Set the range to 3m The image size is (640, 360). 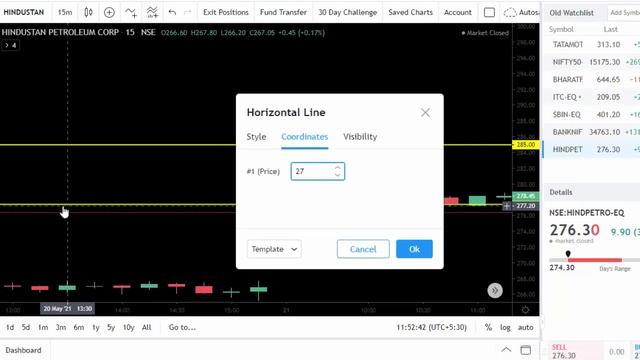pyautogui.click(x=61, y=327)
